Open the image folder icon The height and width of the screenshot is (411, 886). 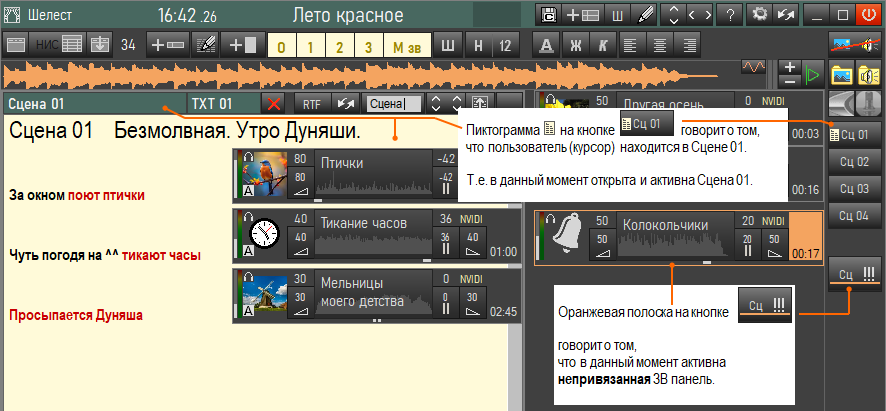coord(841,74)
